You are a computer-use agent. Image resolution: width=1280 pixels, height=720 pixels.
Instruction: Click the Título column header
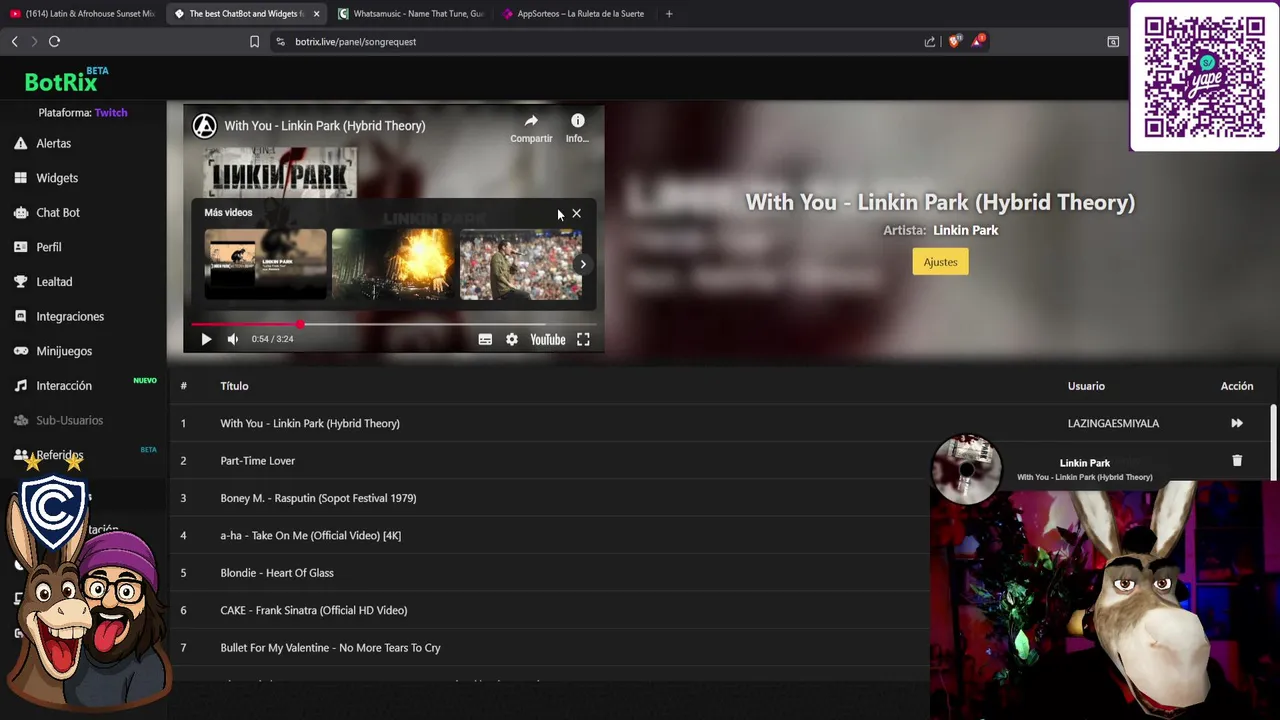pyautogui.click(x=234, y=386)
